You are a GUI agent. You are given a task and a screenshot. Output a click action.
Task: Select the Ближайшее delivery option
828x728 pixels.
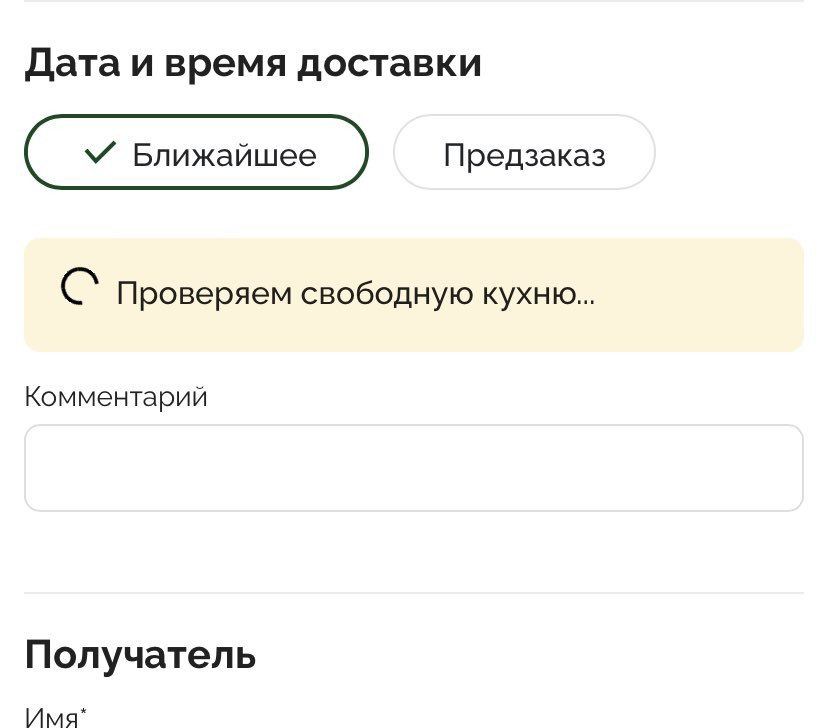196,152
